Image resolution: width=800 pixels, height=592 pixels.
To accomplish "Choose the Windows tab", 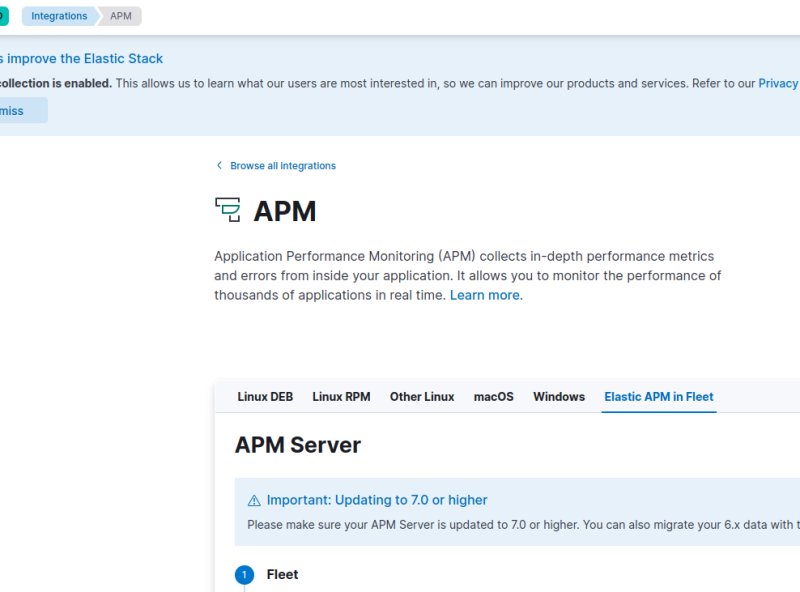I will pos(559,397).
